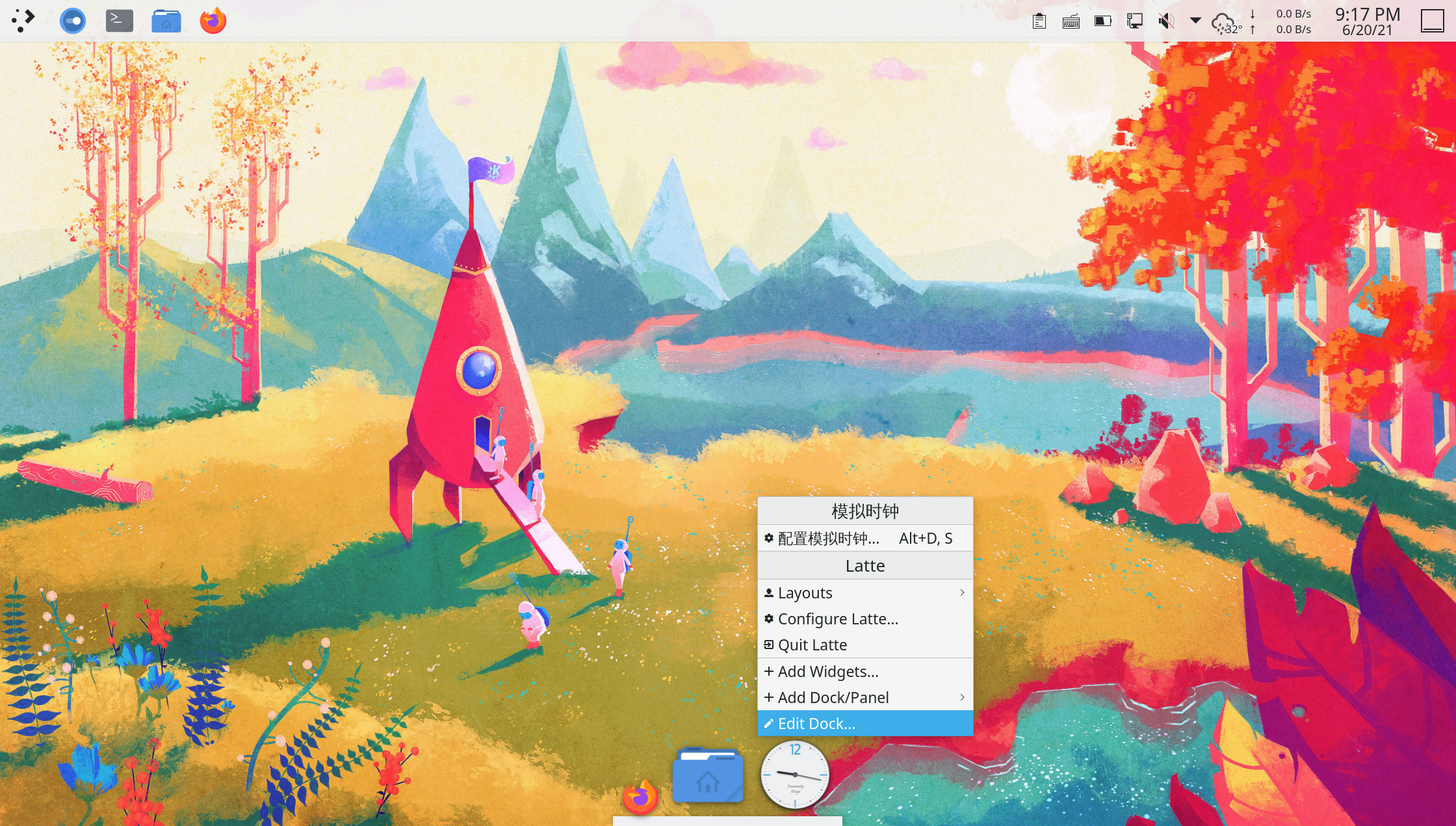Open the application launcher menu

pos(23,21)
